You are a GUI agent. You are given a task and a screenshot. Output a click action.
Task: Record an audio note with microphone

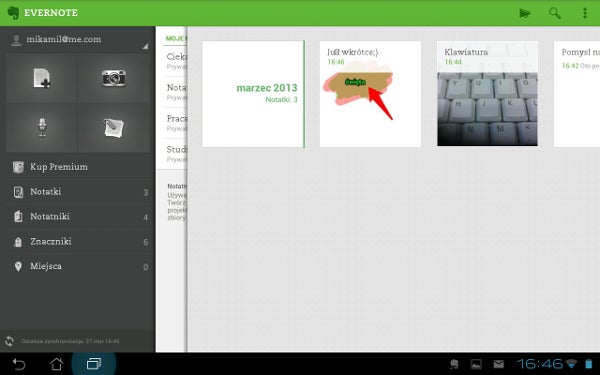[42, 127]
